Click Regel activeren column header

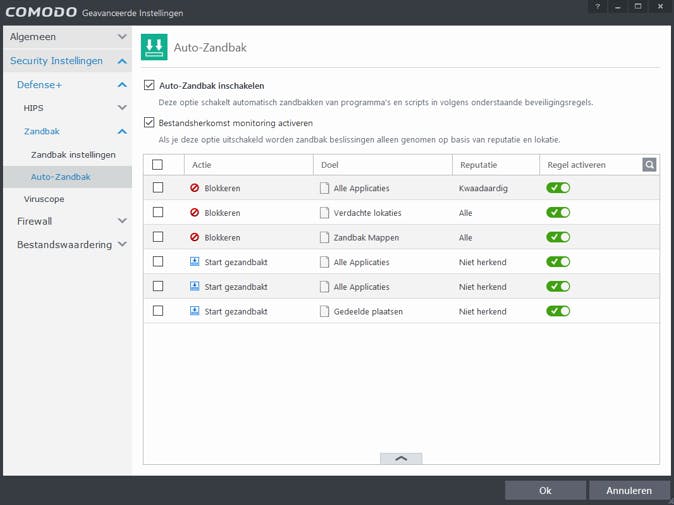coord(576,165)
